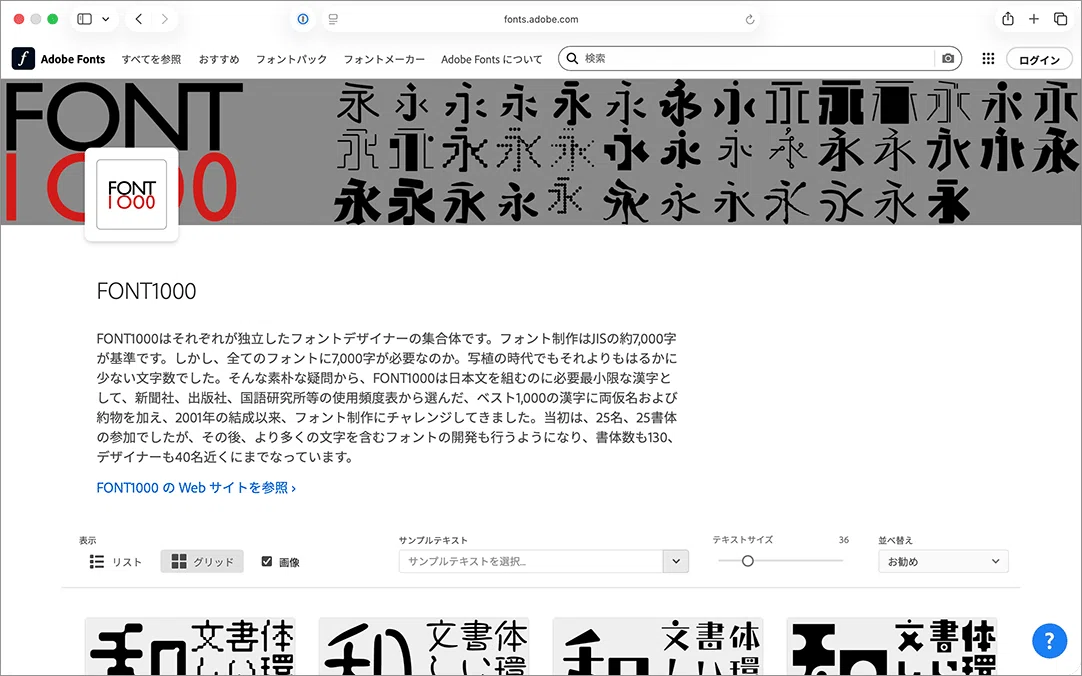Expand the sample text dropdown arrow
The height and width of the screenshot is (676, 1082).
676,561
